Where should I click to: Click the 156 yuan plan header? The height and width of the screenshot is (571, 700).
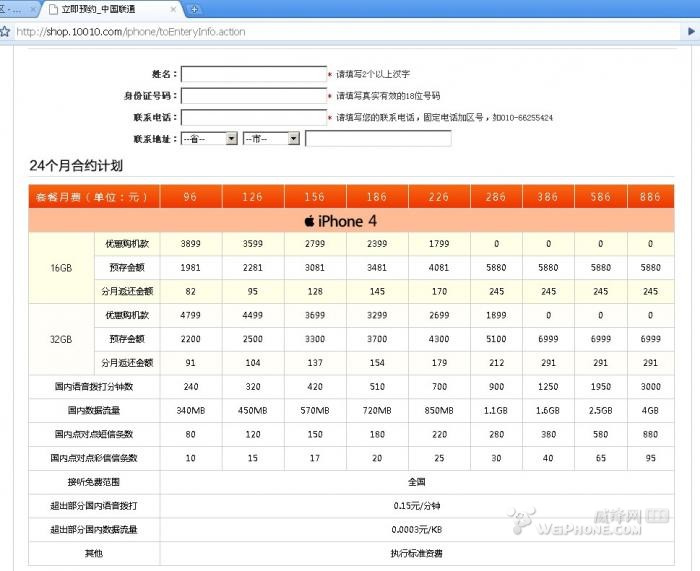315,197
